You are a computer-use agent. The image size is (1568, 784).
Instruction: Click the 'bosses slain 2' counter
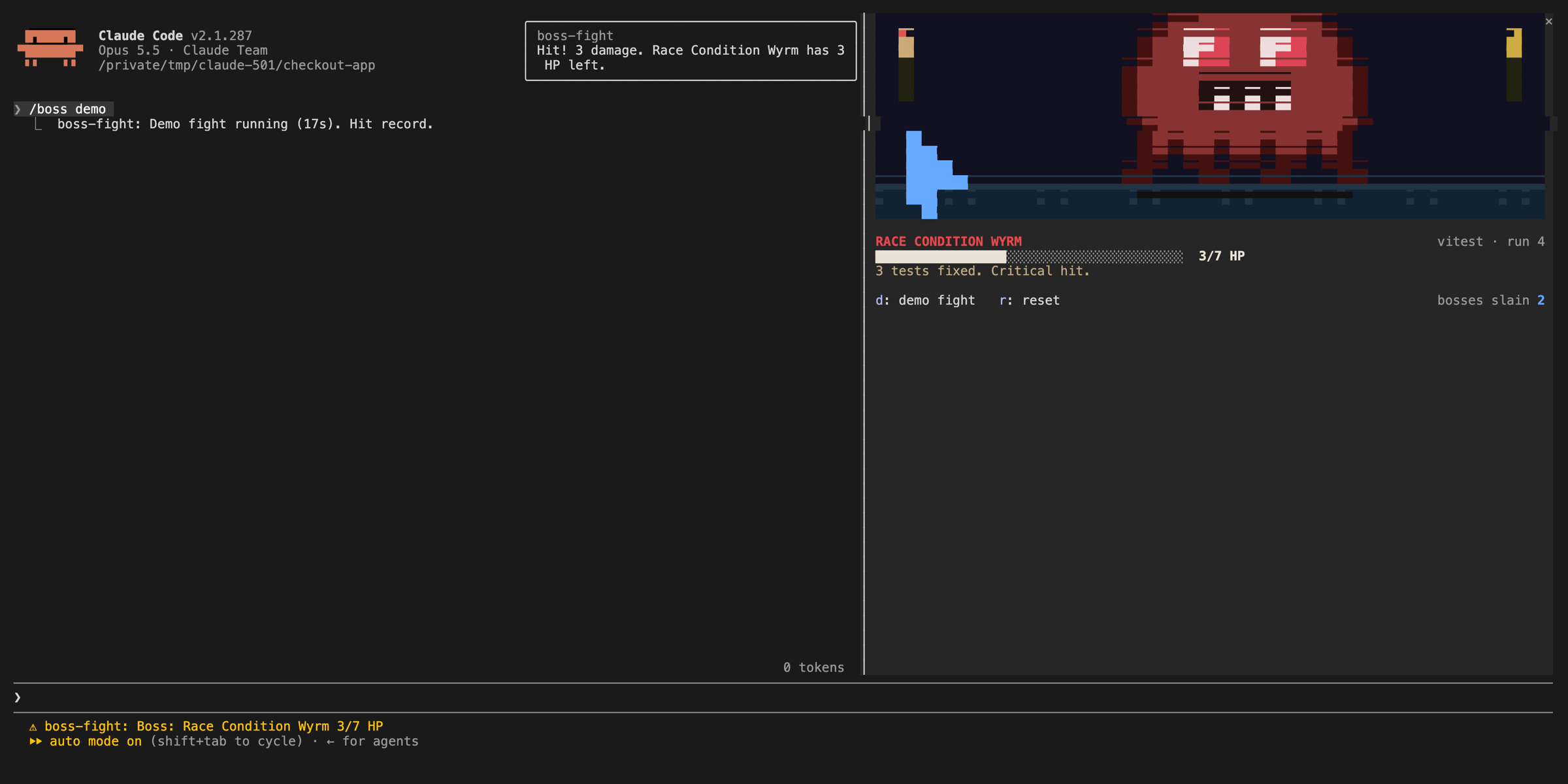(x=1491, y=301)
